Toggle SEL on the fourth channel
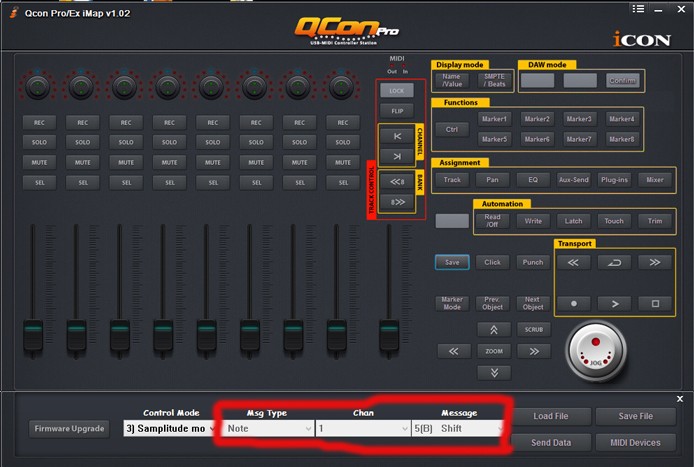The image size is (694, 467). [x=170, y=182]
